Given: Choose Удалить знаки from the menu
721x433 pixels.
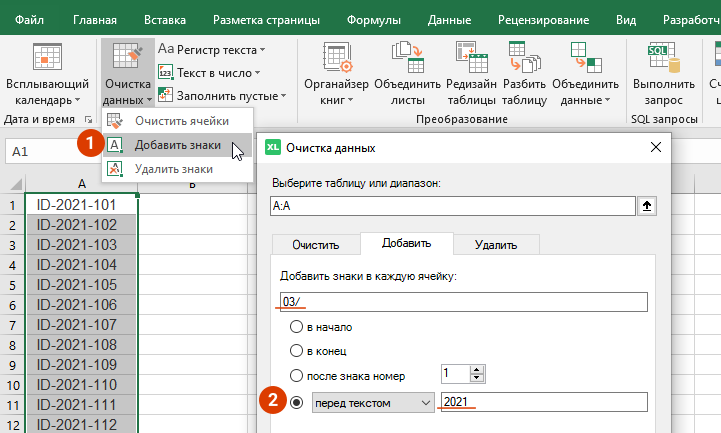Looking at the screenshot, I should [x=173, y=169].
